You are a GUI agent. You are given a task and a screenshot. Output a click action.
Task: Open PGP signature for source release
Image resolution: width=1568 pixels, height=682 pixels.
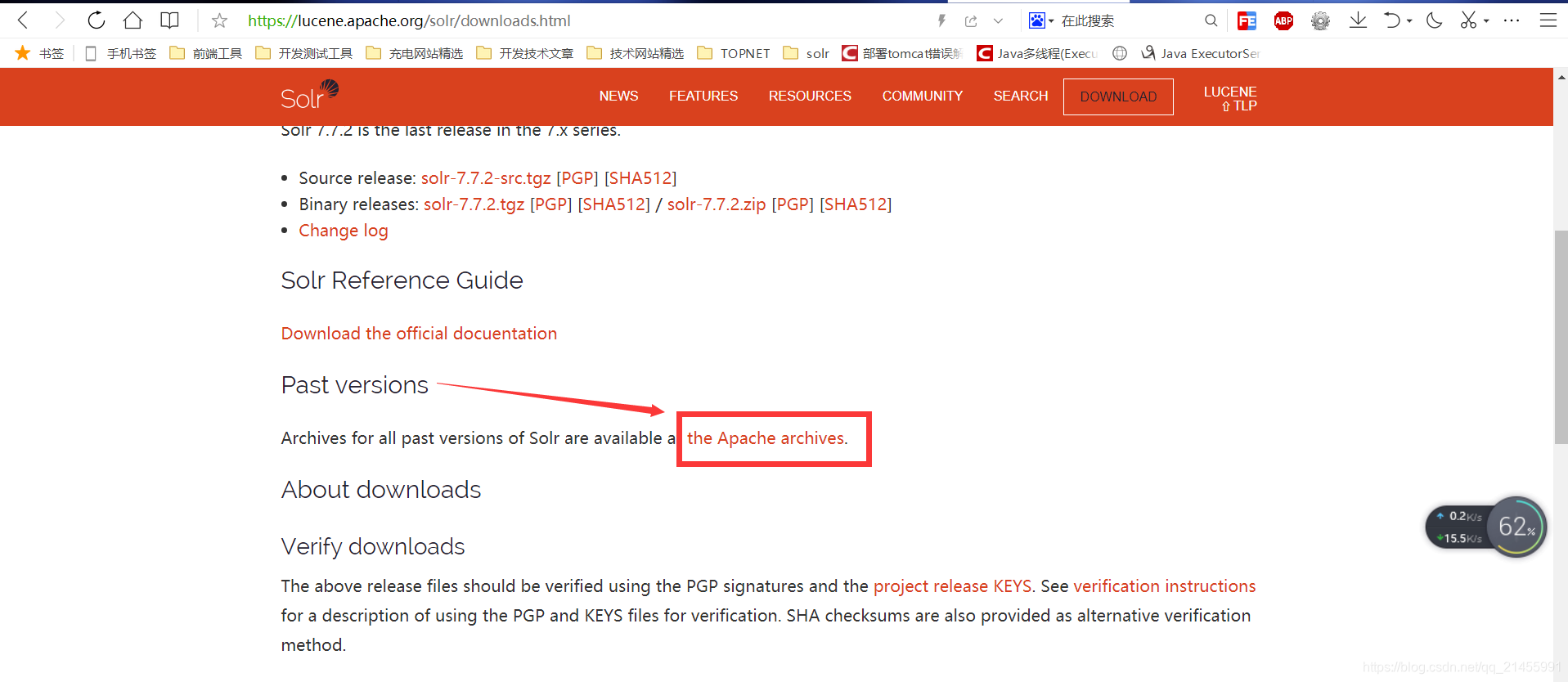point(577,178)
